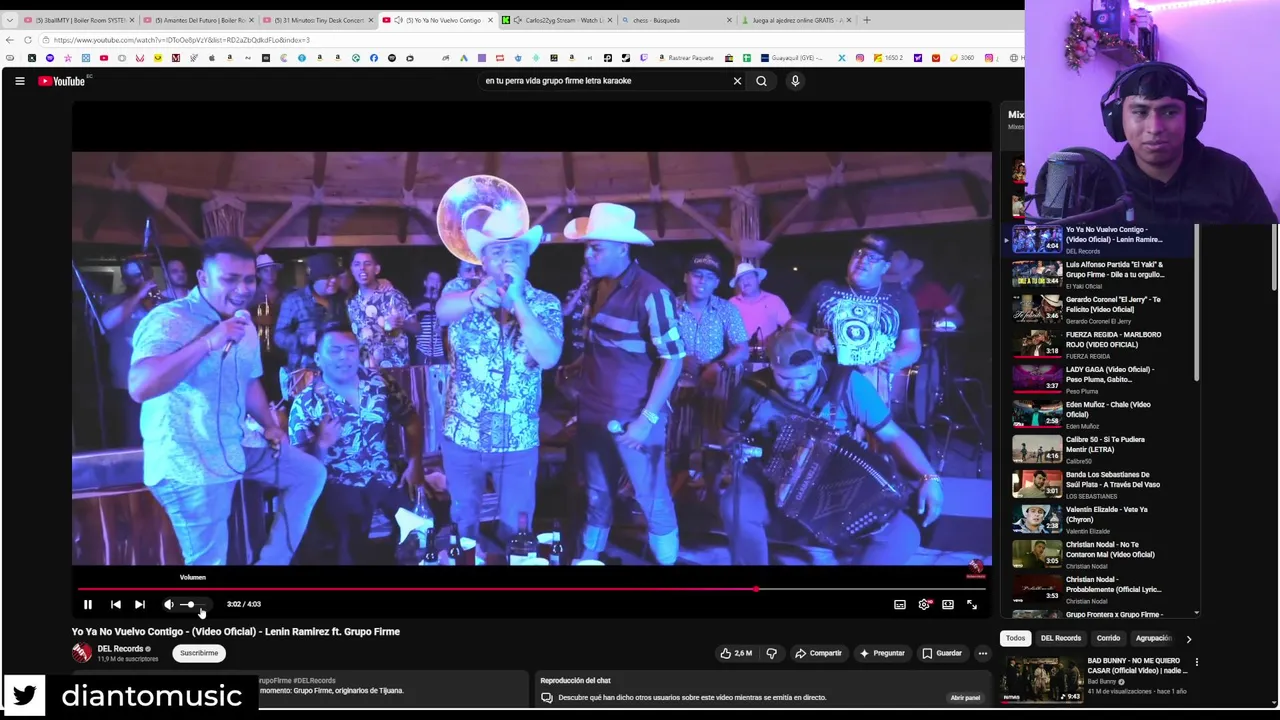The width and height of the screenshot is (1280, 720).
Task: Seek on the red video progress bar
Action: pos(531,589)
